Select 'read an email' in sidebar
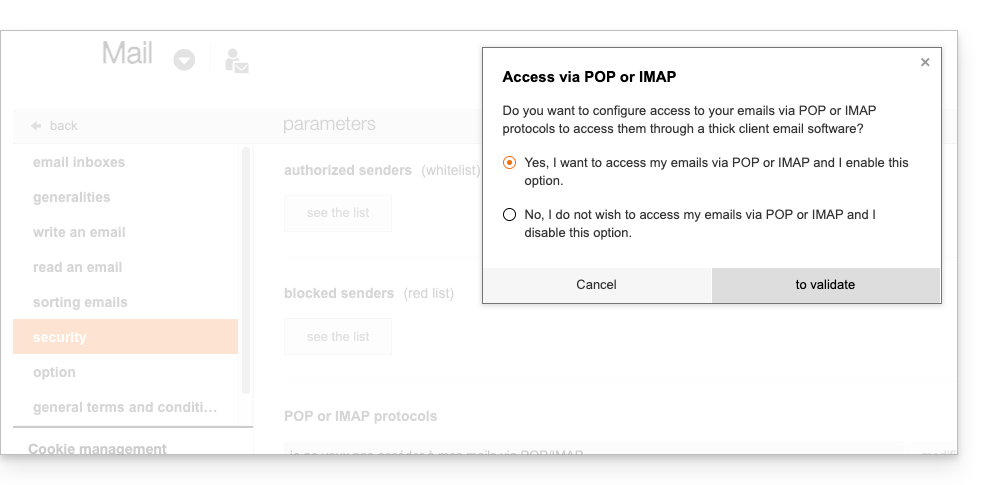This screenshot has height=485, width=988. [77, 267]
